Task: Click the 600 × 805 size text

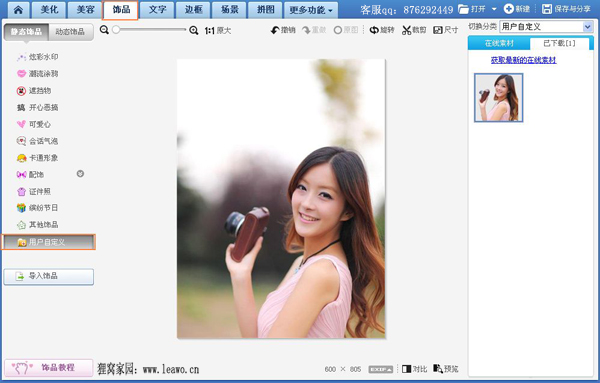Action: (x=343, y=369)
